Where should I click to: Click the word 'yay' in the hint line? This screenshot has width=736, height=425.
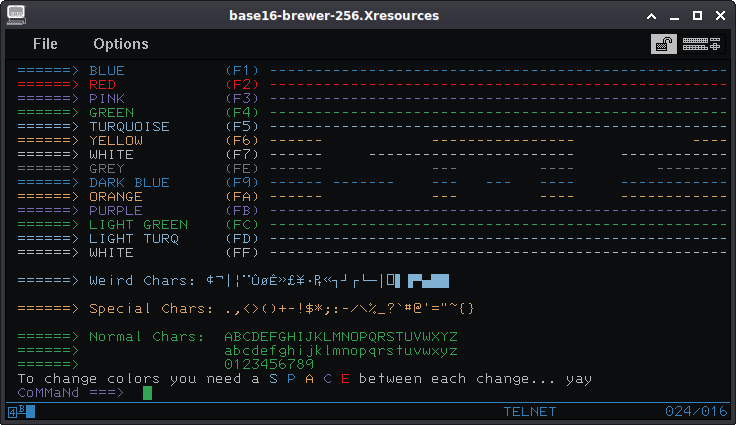click(579, 379)
